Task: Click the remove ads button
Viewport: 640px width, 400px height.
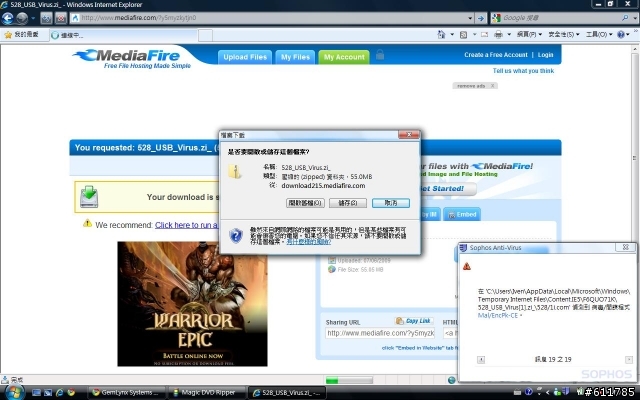Action: (x=475, y=86)
